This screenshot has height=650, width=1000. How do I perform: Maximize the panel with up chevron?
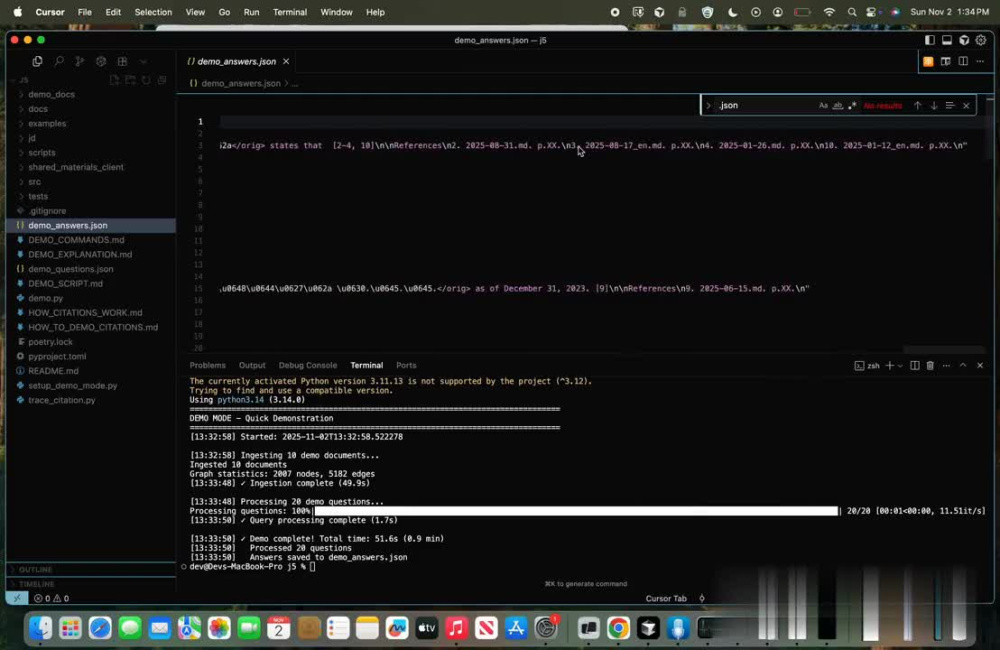[x=963, y=366]
